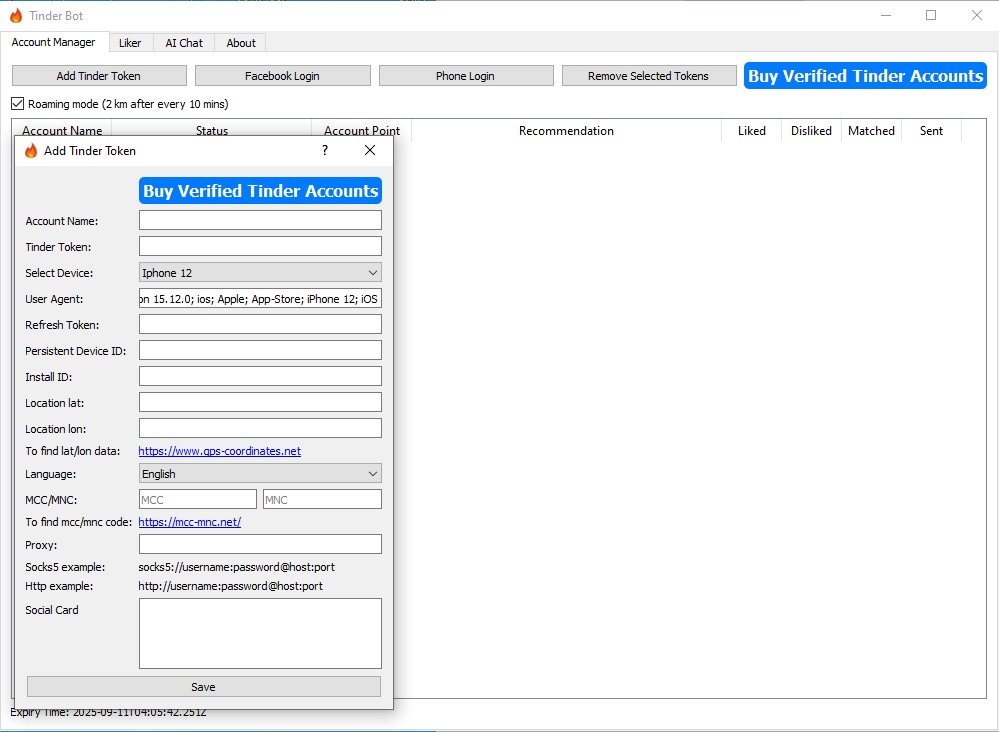Viewport: 999px width, 732px height.
Task: Click Buy Verified Tinder Accounts in main window
Action: click(x=865, y=76)
